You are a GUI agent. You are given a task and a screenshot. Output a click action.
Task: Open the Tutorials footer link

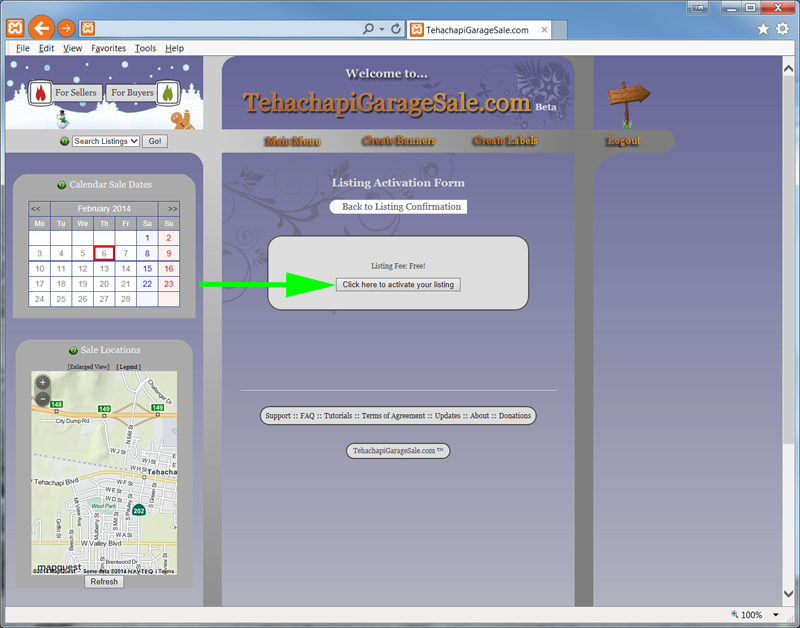pos(338,416)
